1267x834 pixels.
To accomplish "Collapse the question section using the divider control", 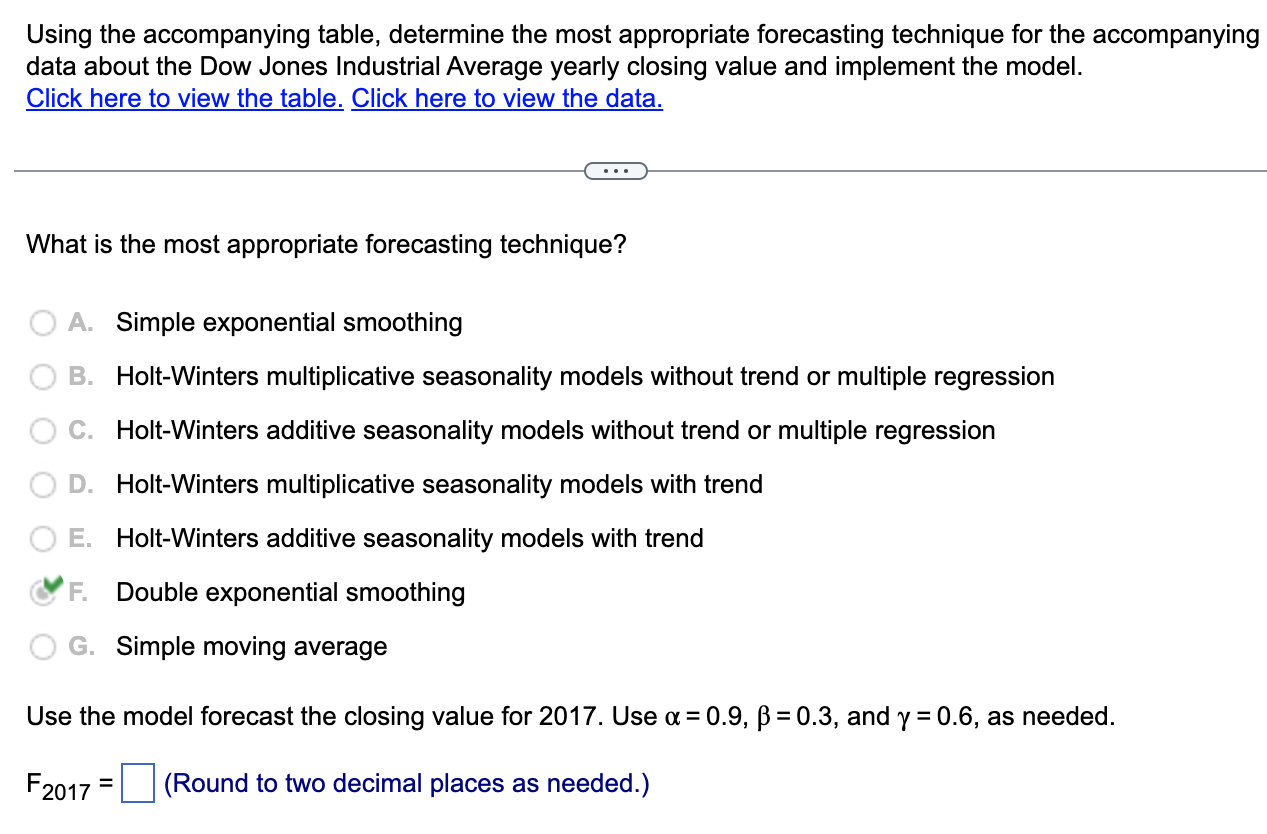I will tap(615, 170).
